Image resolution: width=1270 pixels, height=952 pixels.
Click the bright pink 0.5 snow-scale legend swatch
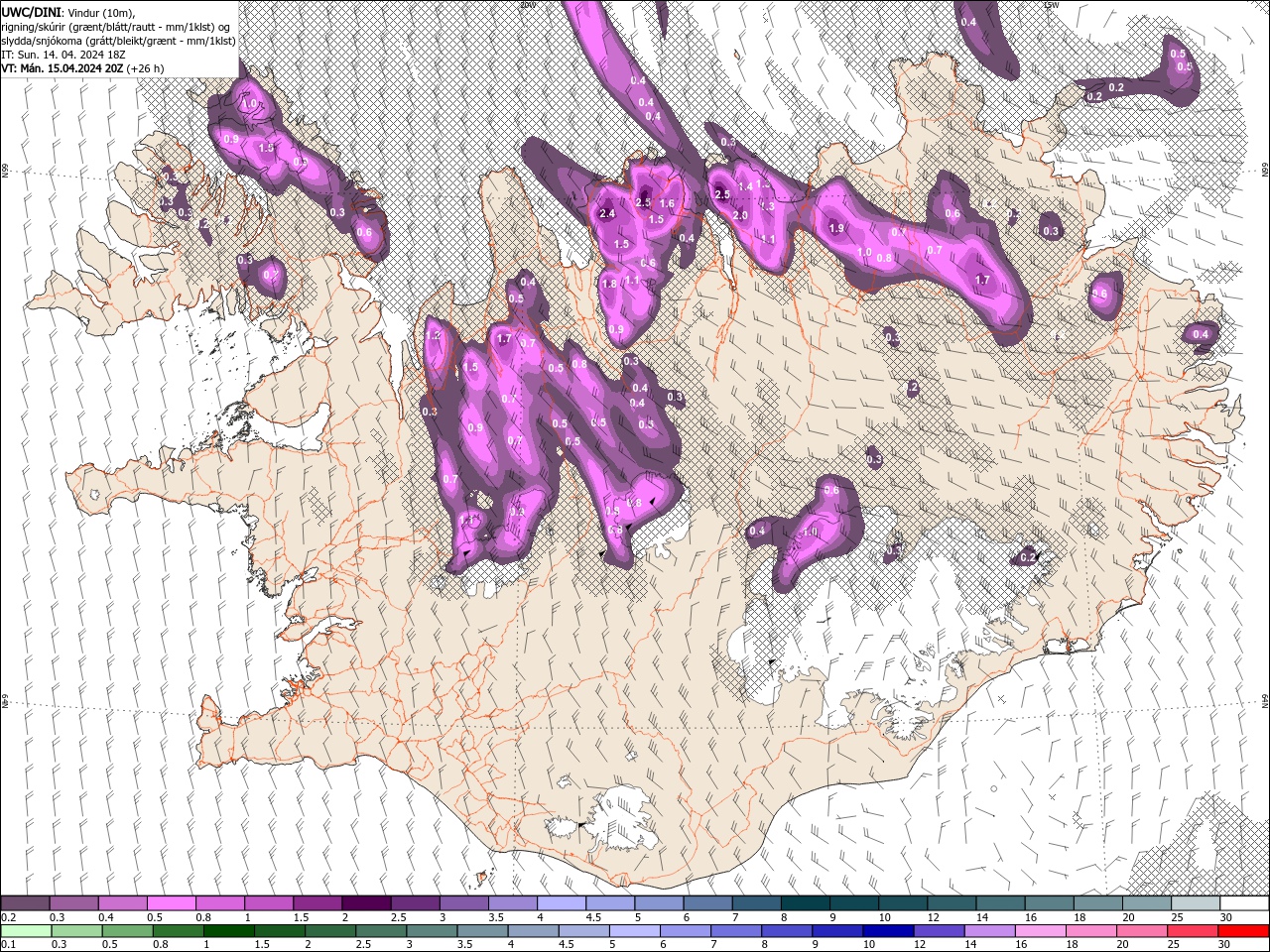point(171,903)
